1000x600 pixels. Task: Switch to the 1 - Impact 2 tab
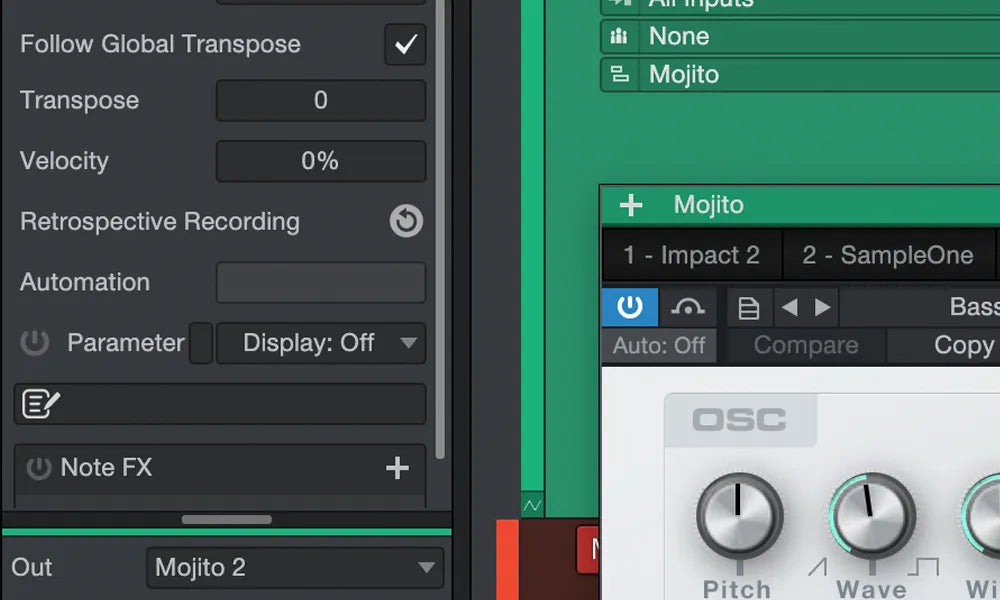(691, 255)
